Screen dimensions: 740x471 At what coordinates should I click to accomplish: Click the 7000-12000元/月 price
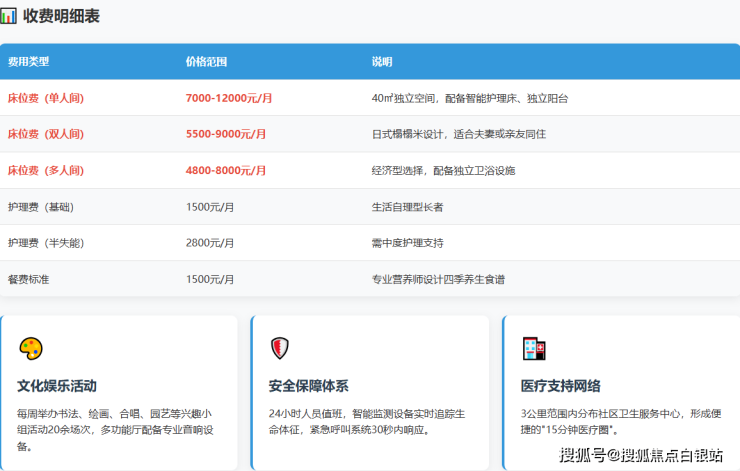229,98
